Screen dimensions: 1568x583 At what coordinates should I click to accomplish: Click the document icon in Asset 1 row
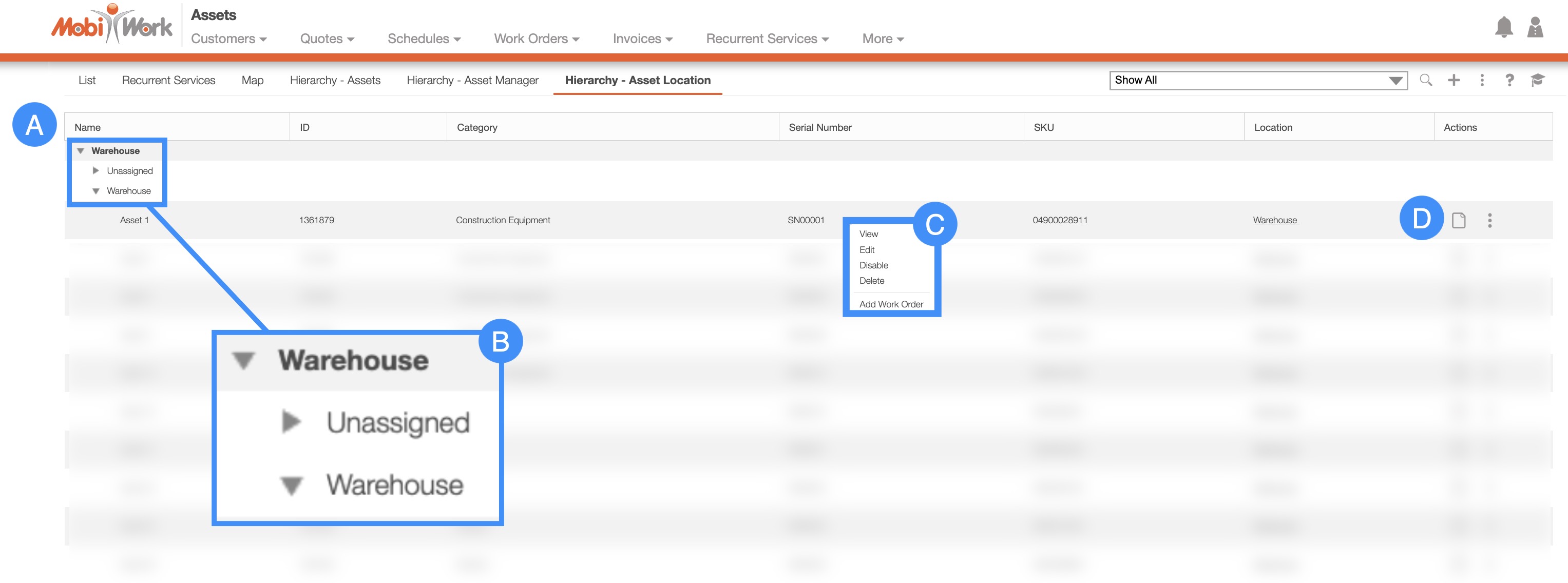click(x=1459, y=220)
